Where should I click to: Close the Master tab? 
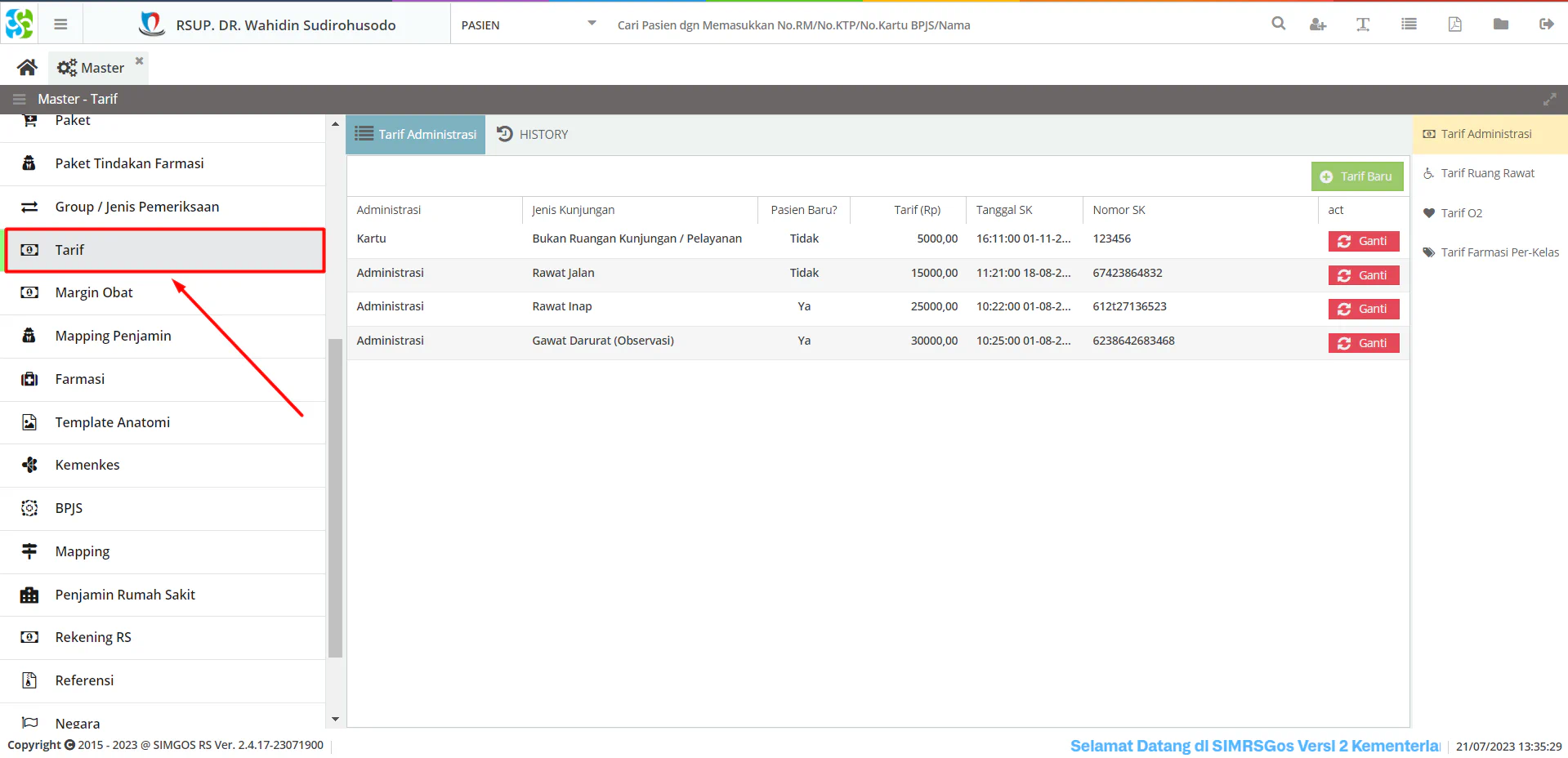coord(139,60)
